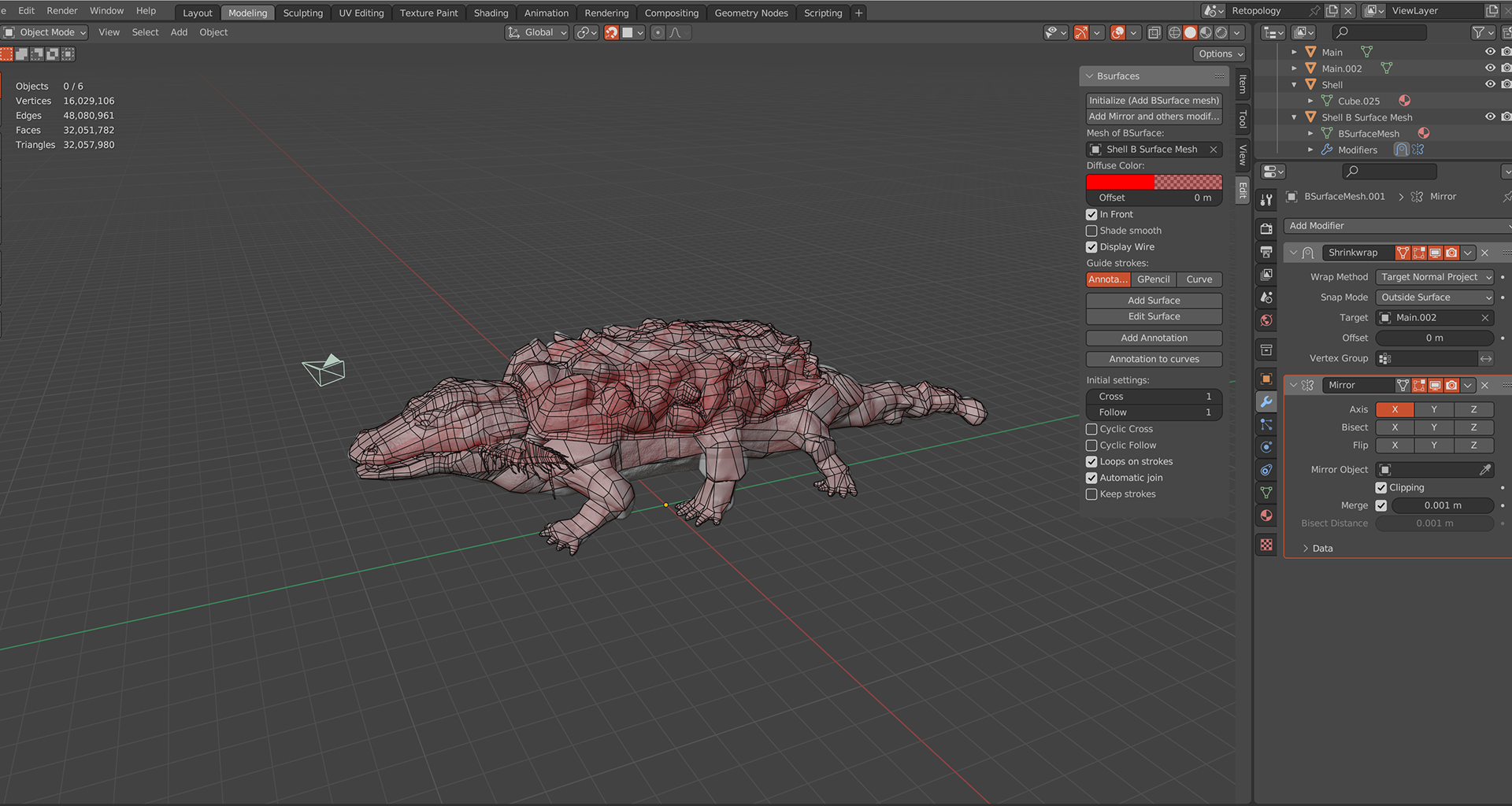Screen dimensions: 1512x806
Task: Switch to the Shading workspace tab
Action: click(491, 13)
